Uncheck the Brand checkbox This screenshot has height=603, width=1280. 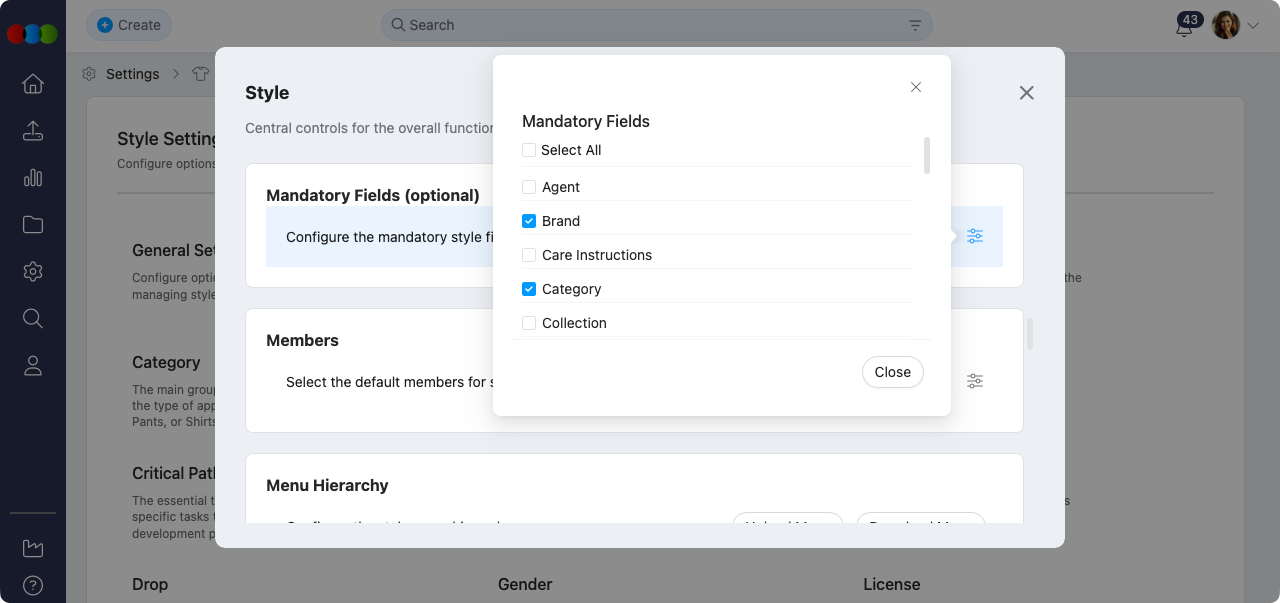(x=529, y=221)
